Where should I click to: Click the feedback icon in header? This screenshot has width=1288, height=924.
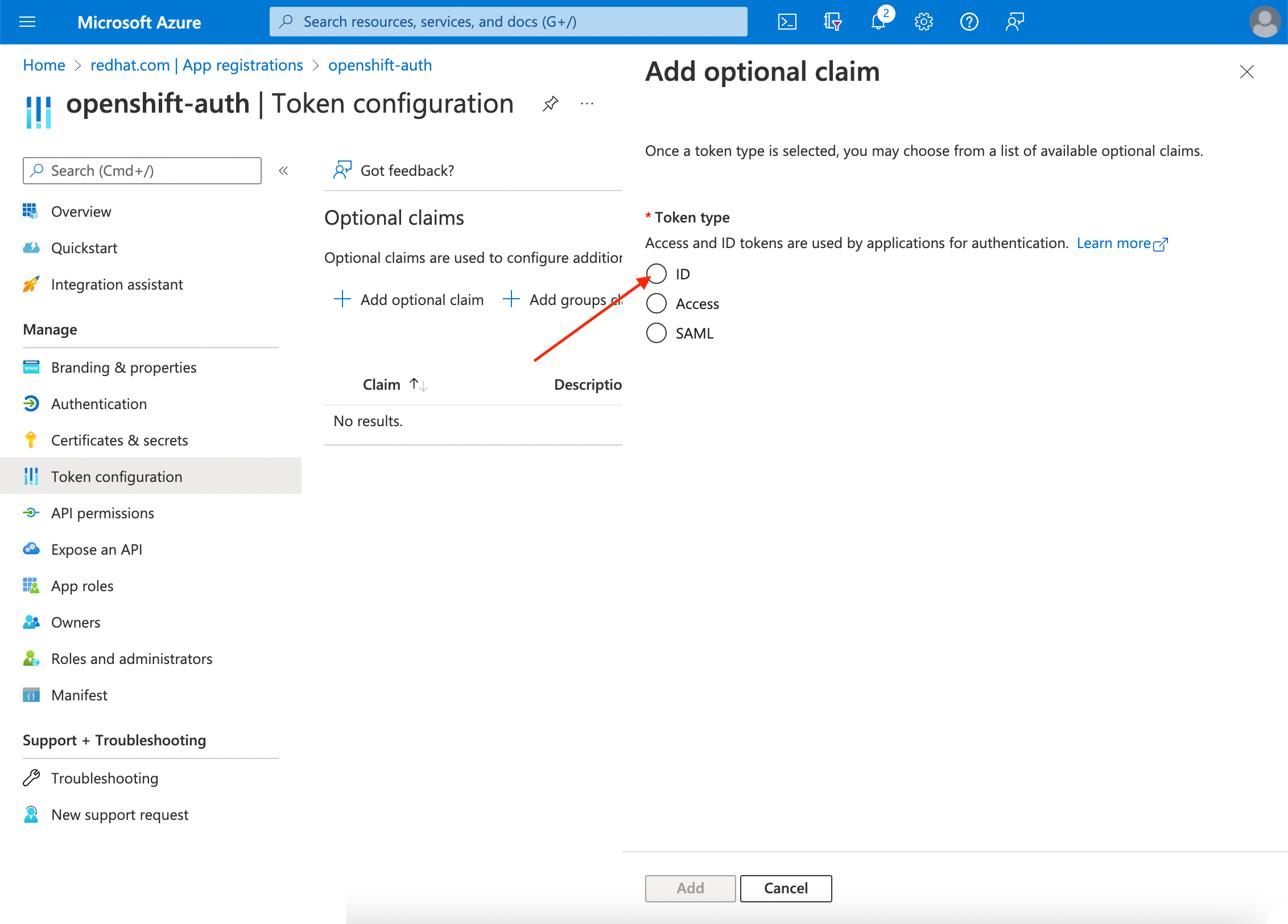coord(1014,22)
